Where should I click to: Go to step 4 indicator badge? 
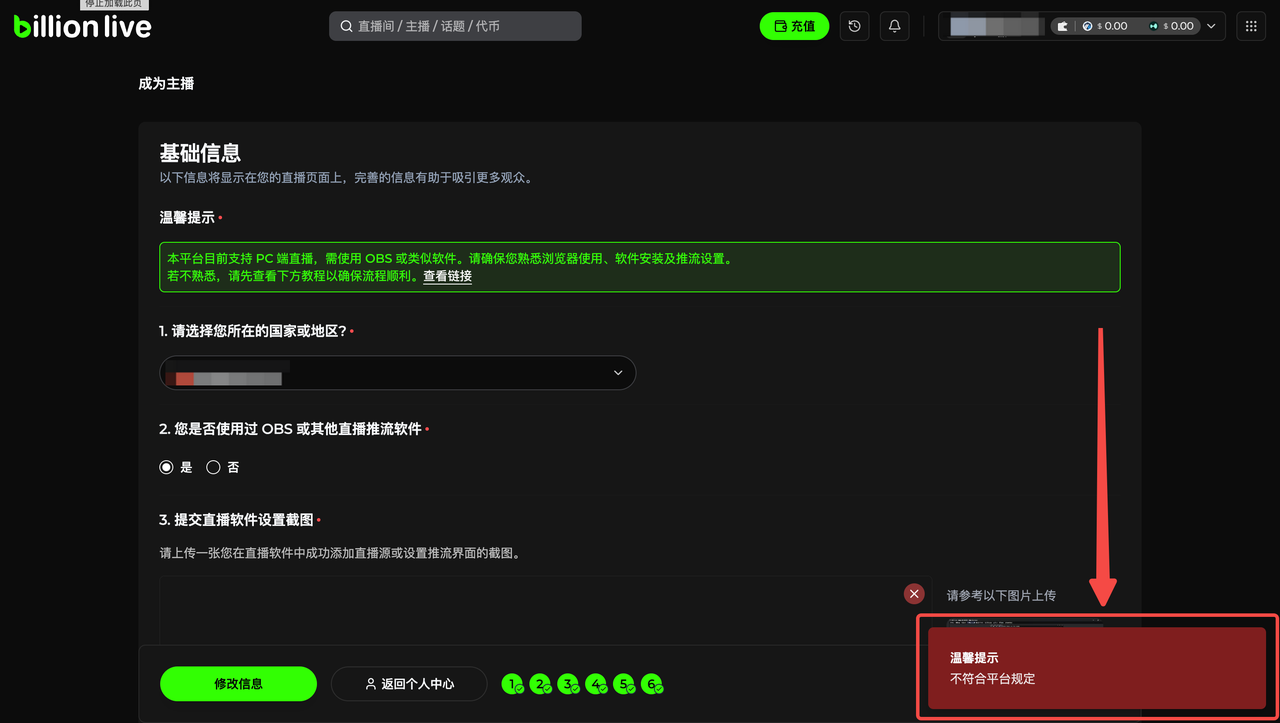596,684
